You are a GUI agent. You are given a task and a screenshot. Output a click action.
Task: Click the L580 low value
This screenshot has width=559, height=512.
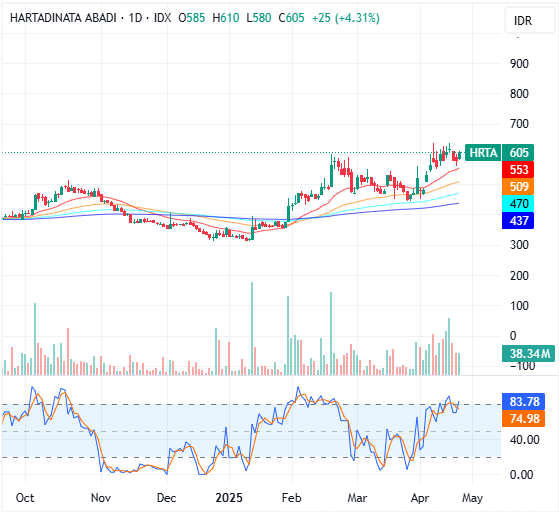coord(259,18)
